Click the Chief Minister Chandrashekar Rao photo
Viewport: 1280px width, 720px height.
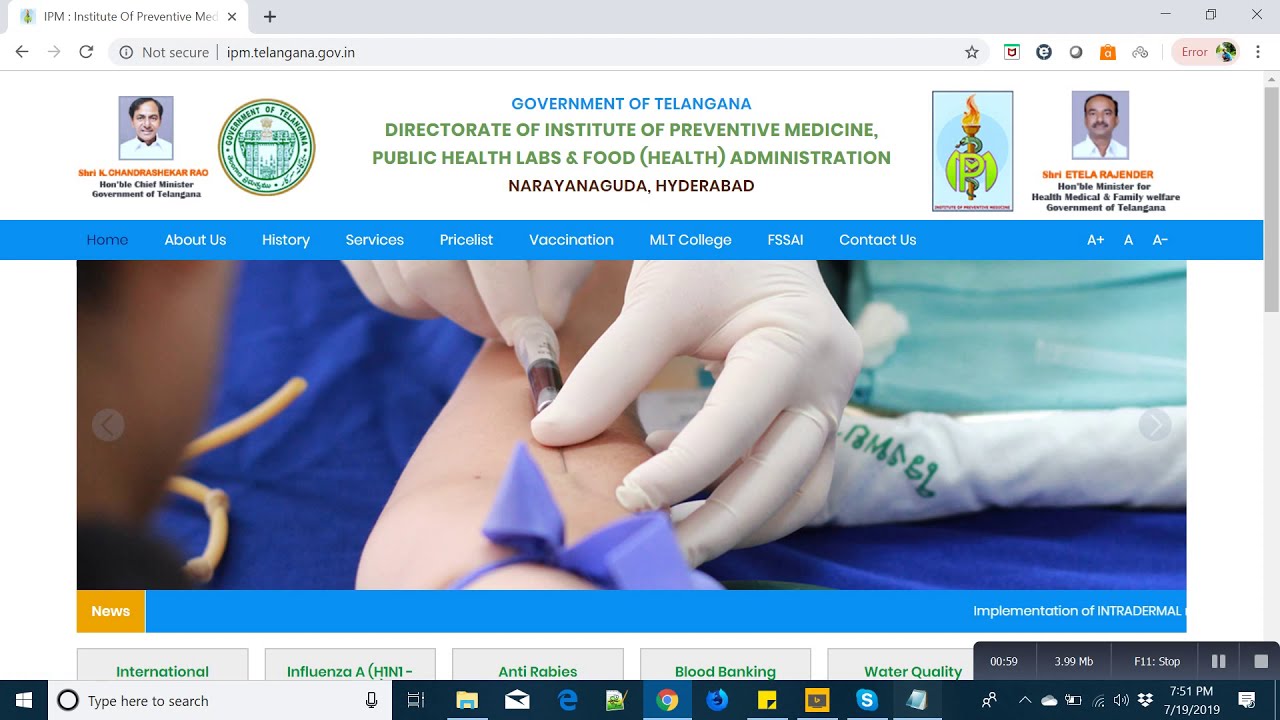pyautogui.click(x=146, y=128)
